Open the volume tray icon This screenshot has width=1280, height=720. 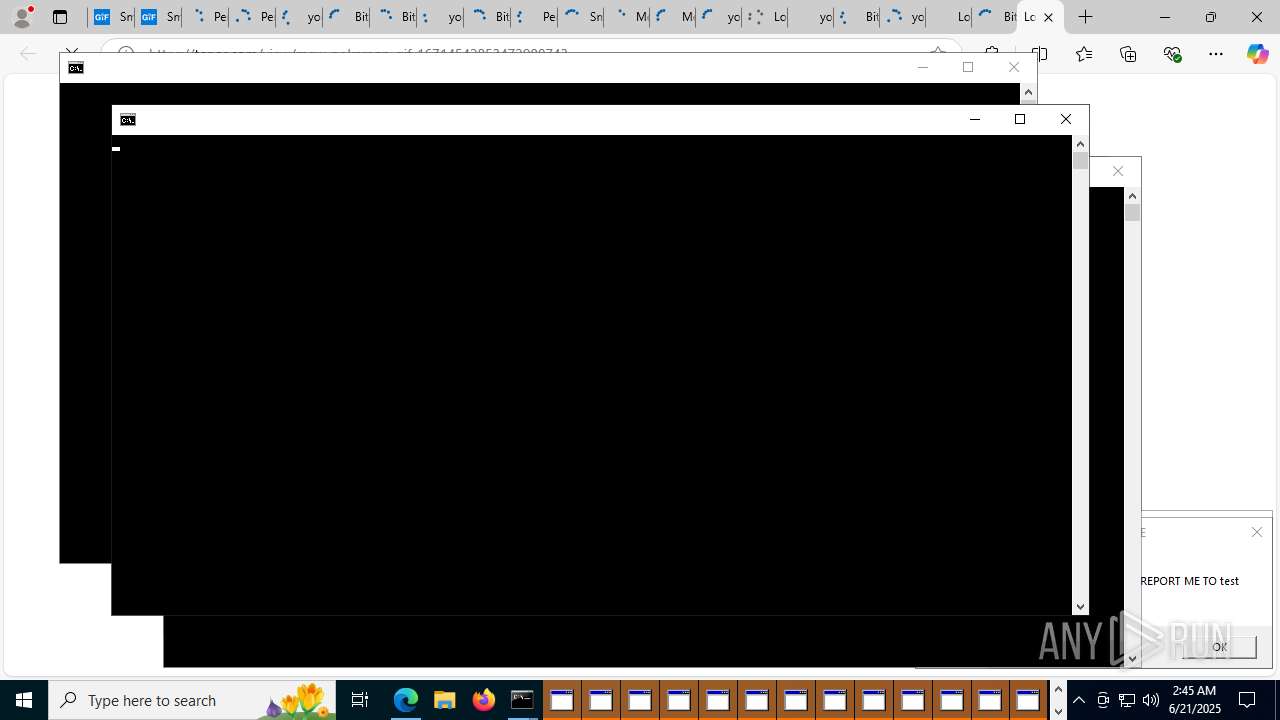click(1151, 700)
